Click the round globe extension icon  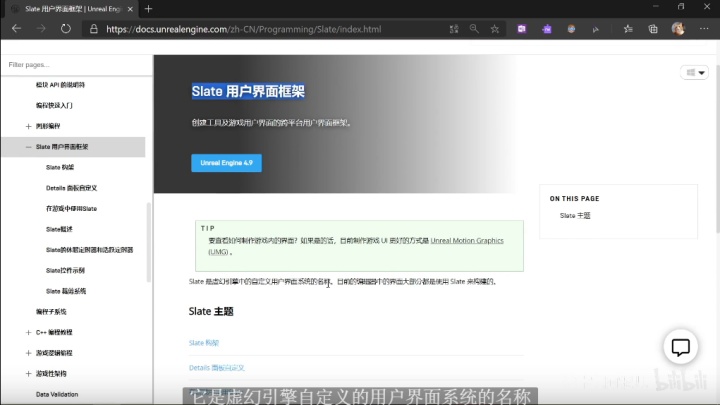pos(571,29)
